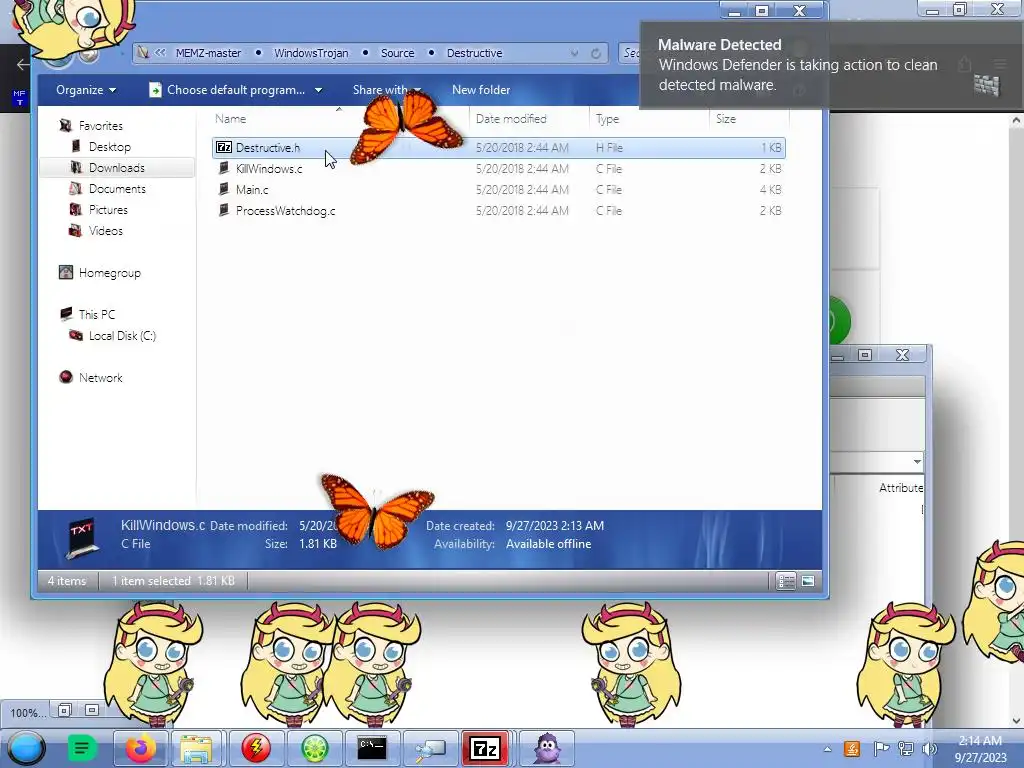Click the Malware Detected notification
Image resolution: width=1024 pixels, height=768 pixels.
pyautogui.click(x=831, y=64)
